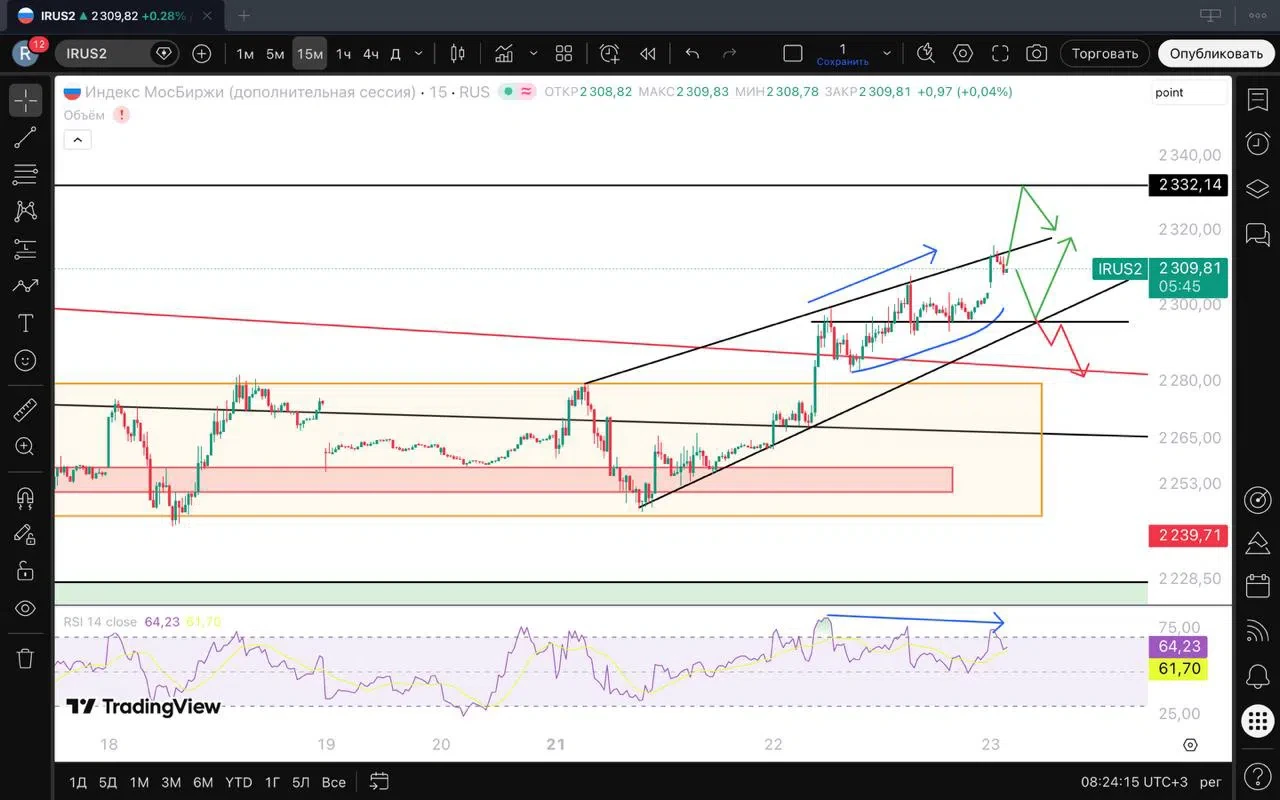
Task: Undo the last chart action
Action: coord(692,53)
